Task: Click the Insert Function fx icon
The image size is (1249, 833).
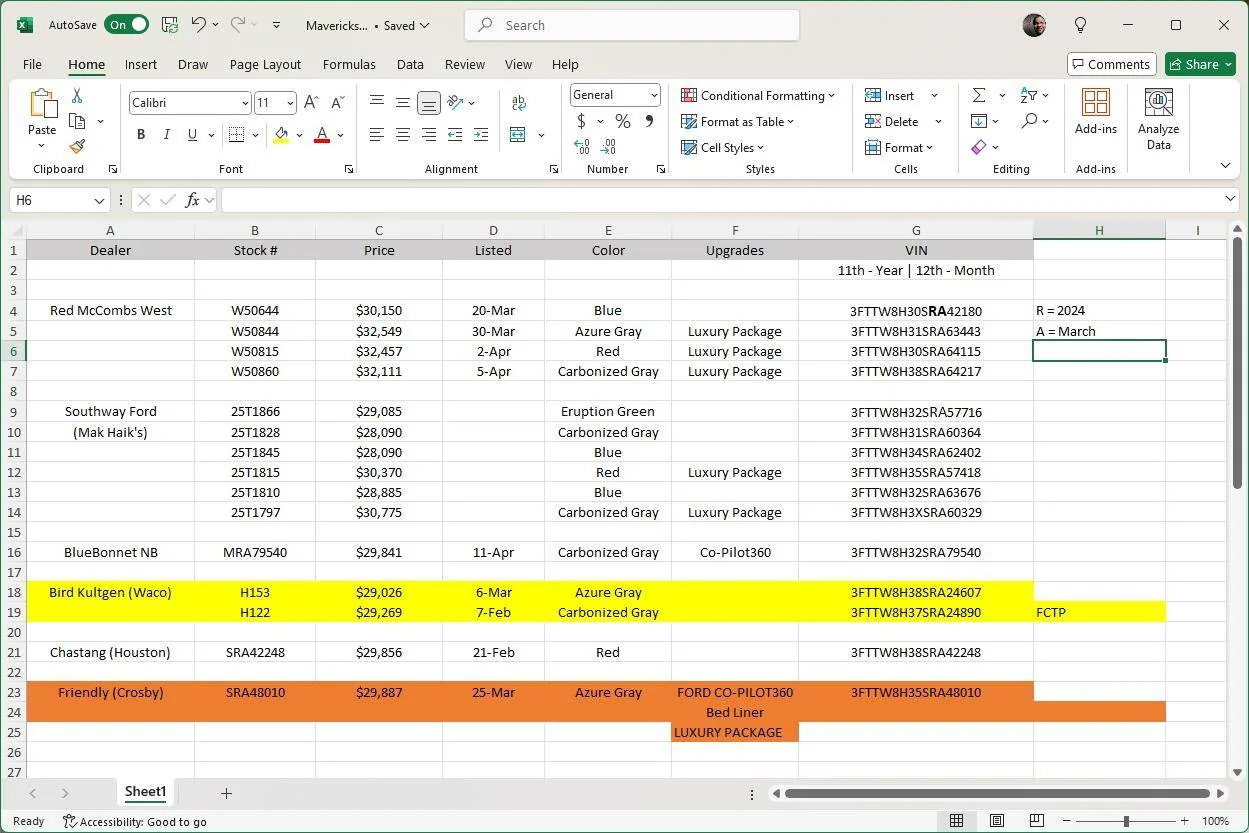Action: point(193,200)
